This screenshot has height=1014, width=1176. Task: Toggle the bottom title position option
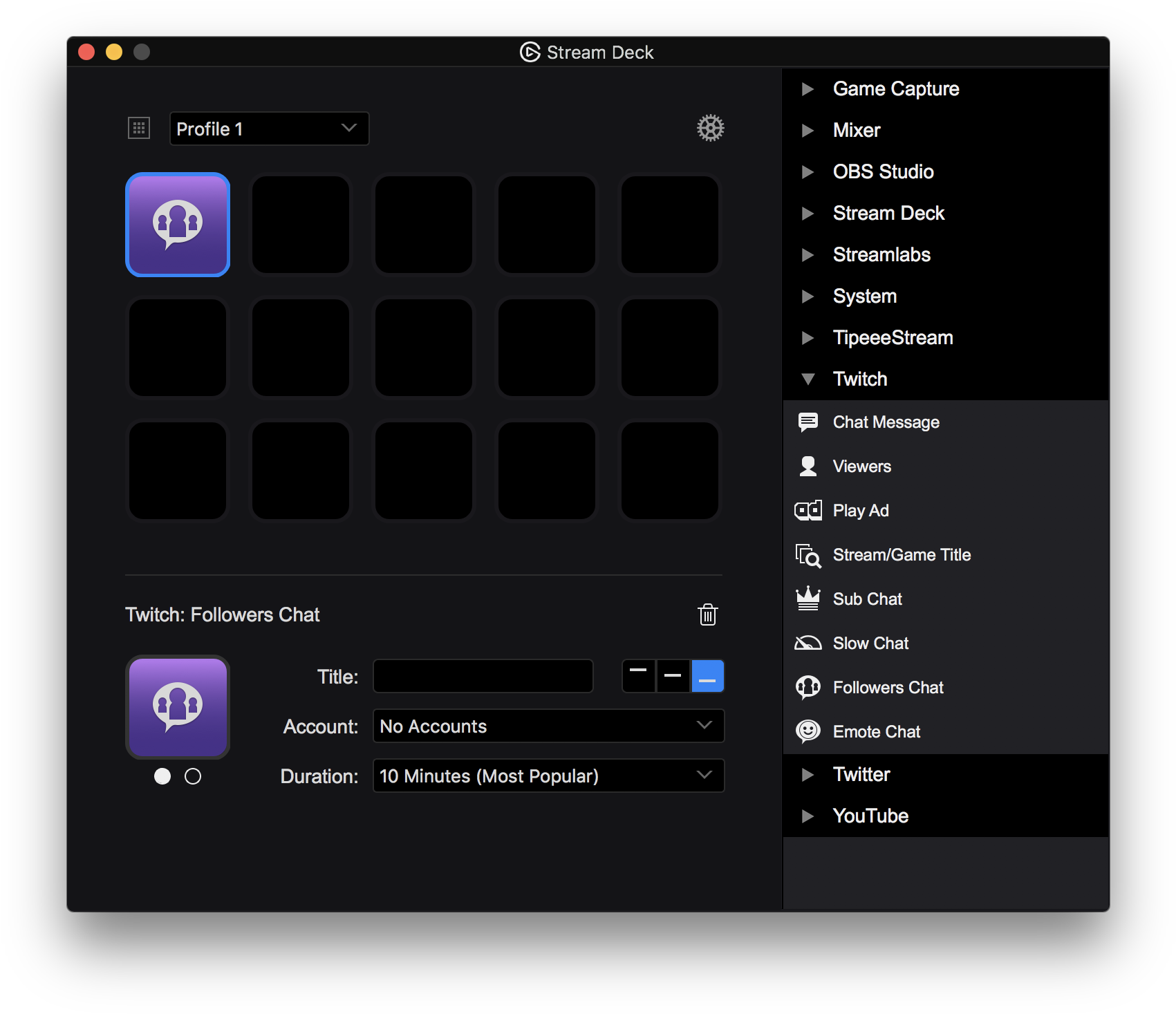coord(707,676)
